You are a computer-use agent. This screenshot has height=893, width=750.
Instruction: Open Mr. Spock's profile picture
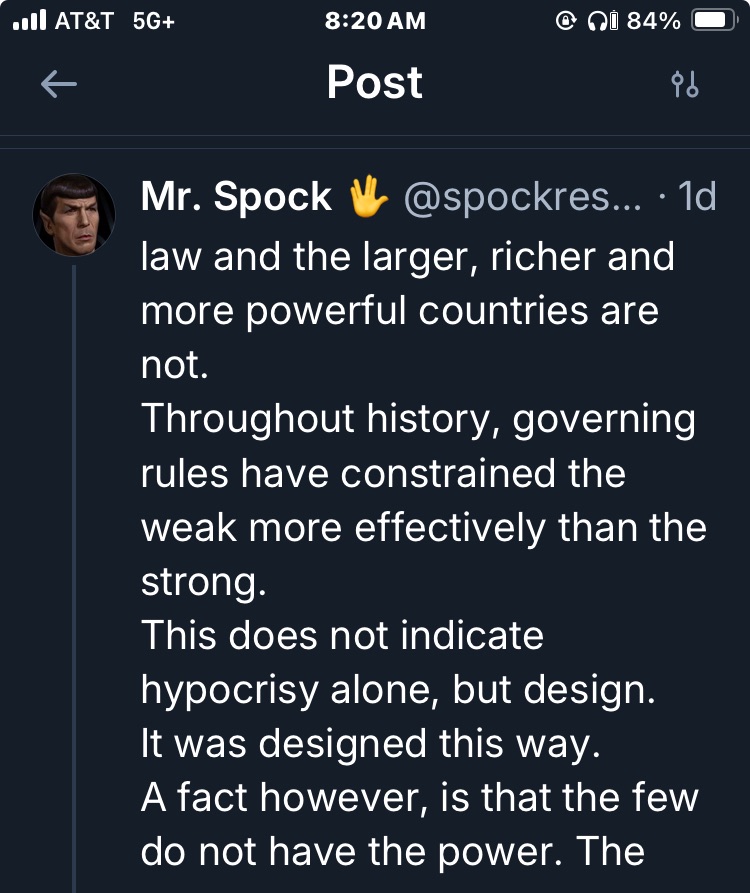click(73, 215)
